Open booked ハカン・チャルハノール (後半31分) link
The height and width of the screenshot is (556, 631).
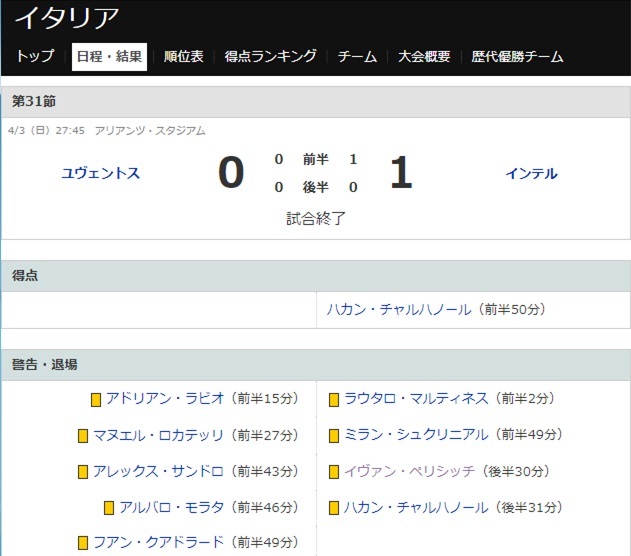coord(417,507)
